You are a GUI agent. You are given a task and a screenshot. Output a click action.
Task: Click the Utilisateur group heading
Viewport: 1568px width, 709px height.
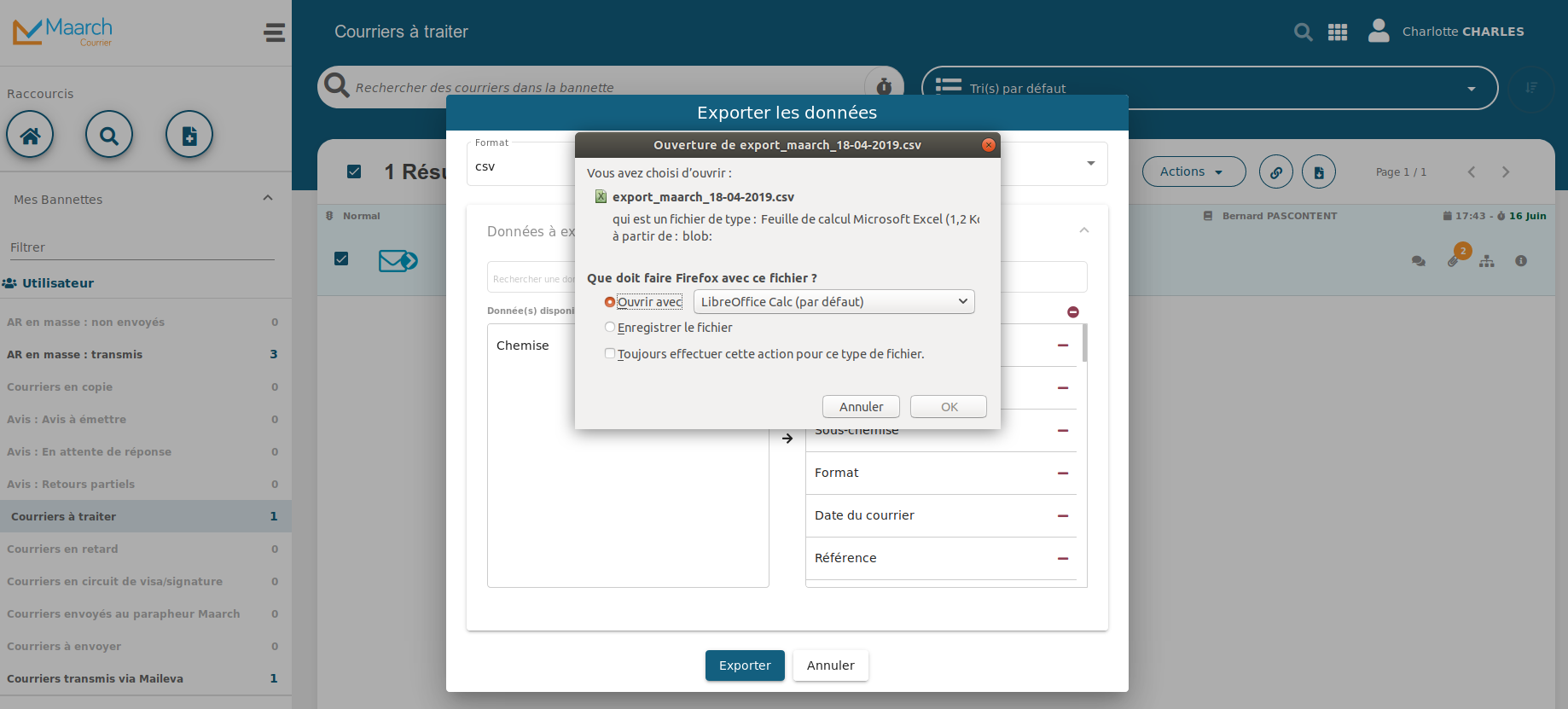click(58, 283)
